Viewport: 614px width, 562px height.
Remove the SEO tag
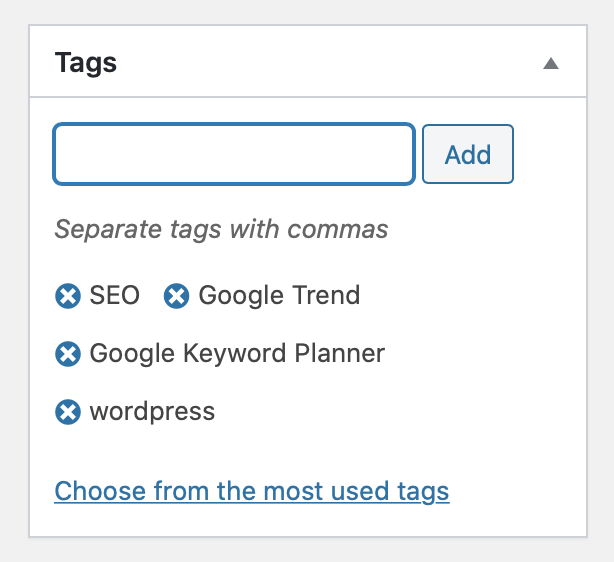pyautogui.click(x=67, y=296)
